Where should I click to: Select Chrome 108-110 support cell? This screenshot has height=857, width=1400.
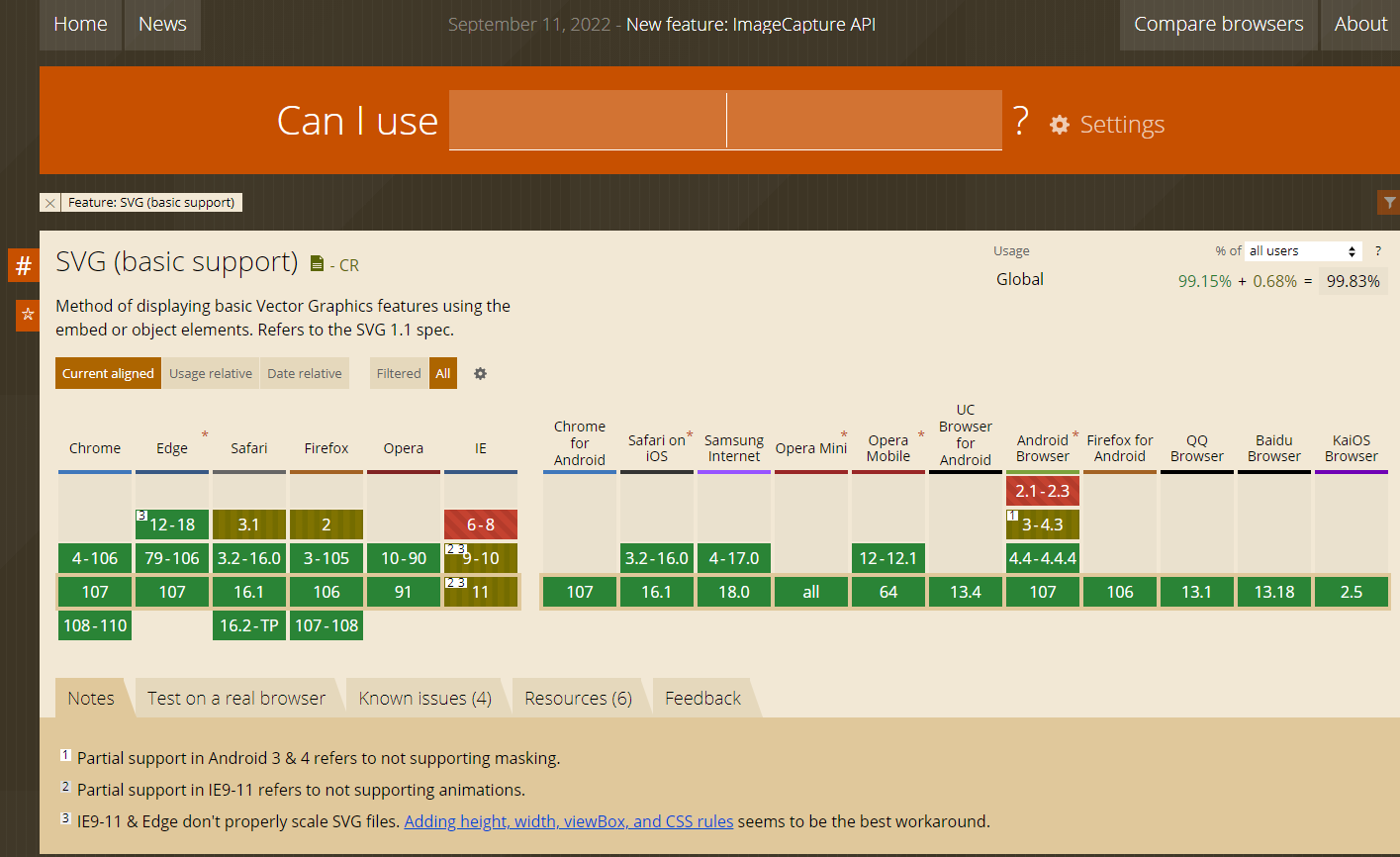[x=95, y=625]
